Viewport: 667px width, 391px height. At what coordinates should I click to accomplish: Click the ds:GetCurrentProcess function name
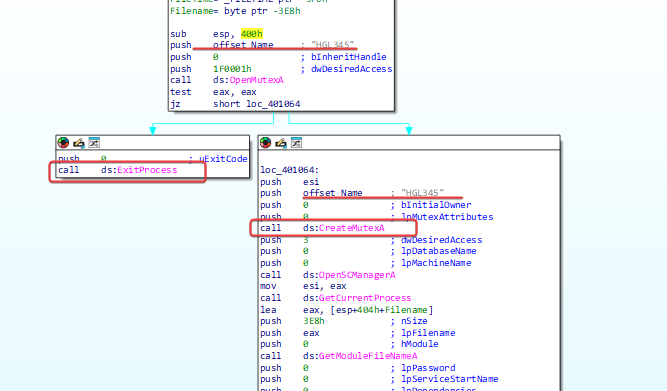(357, 298)
